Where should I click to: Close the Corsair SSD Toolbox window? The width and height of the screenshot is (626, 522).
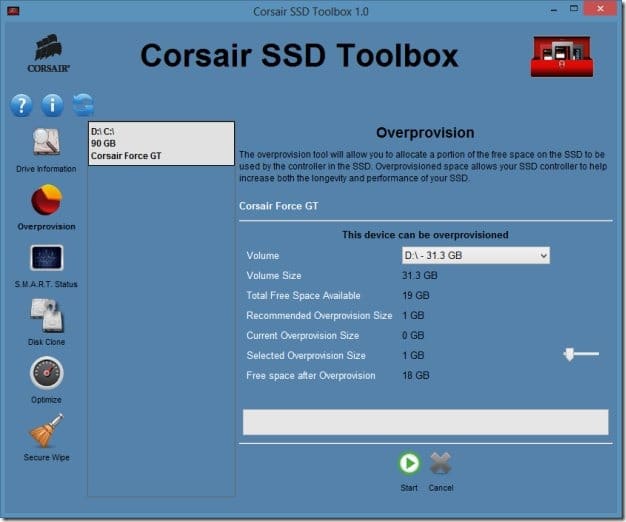coord(600,8)
